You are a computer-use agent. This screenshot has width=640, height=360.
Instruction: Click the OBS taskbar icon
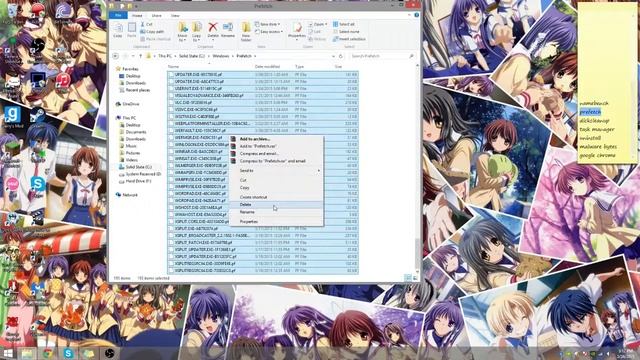(x=109, y=353)
